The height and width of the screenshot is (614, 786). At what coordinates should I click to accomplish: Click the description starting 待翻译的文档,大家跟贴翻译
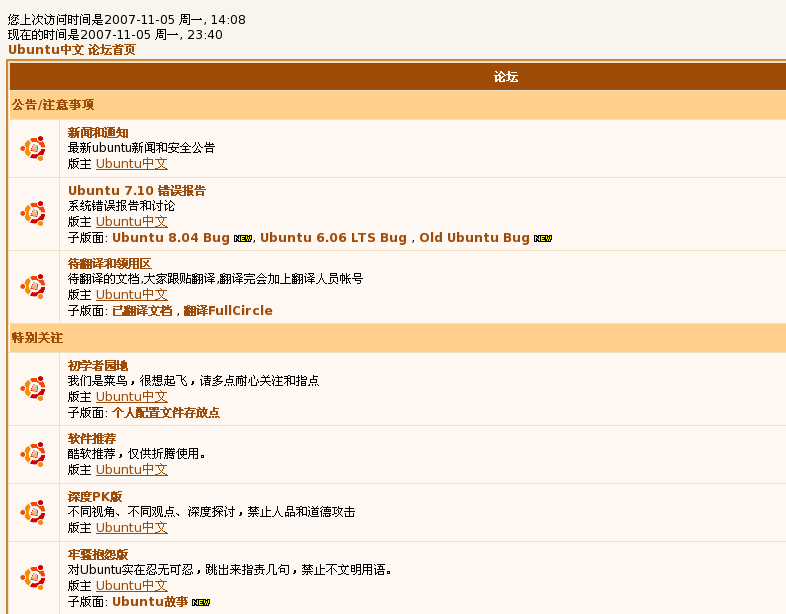click(216, 279)
